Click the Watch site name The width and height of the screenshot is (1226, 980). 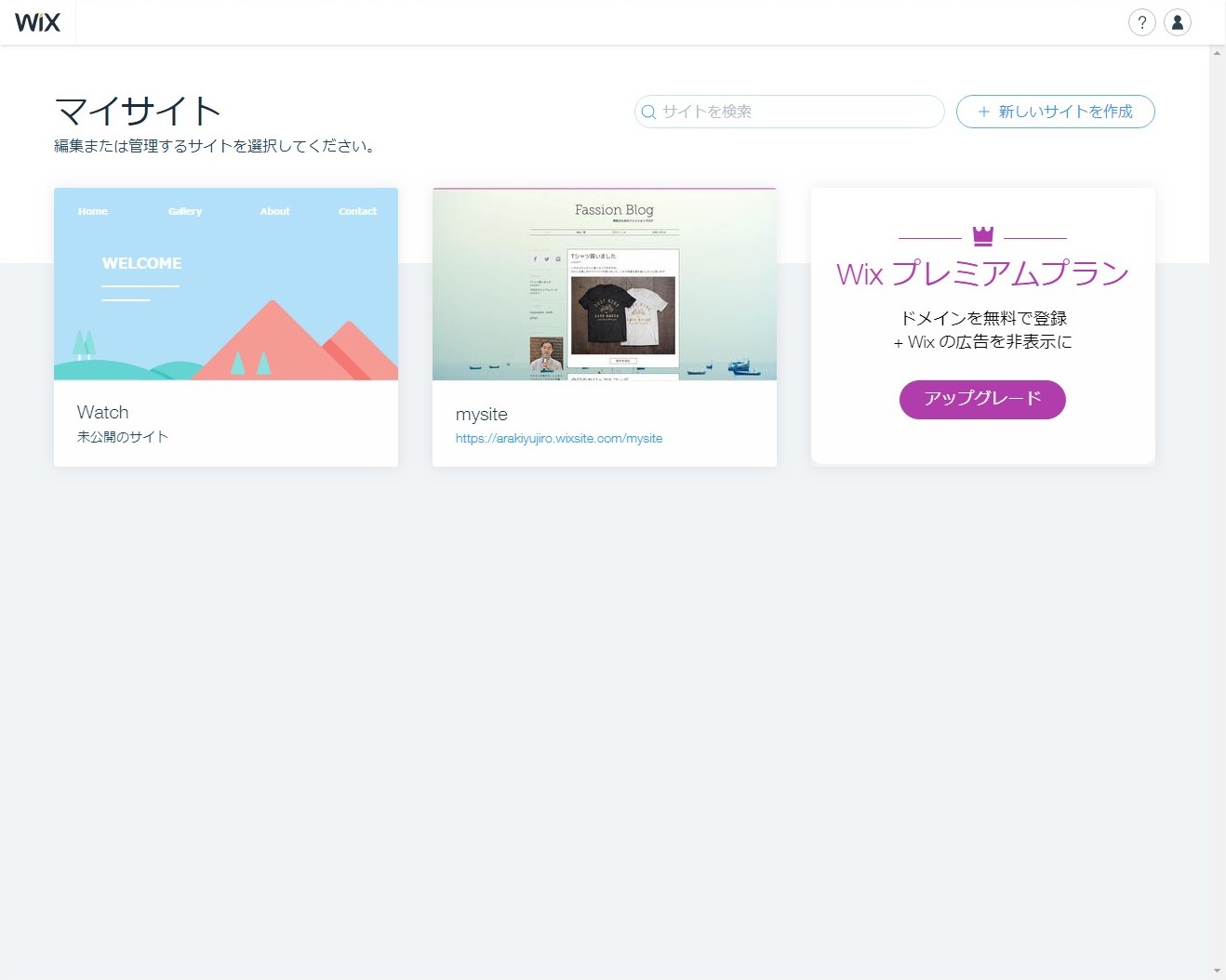click(x=103, y=412)
